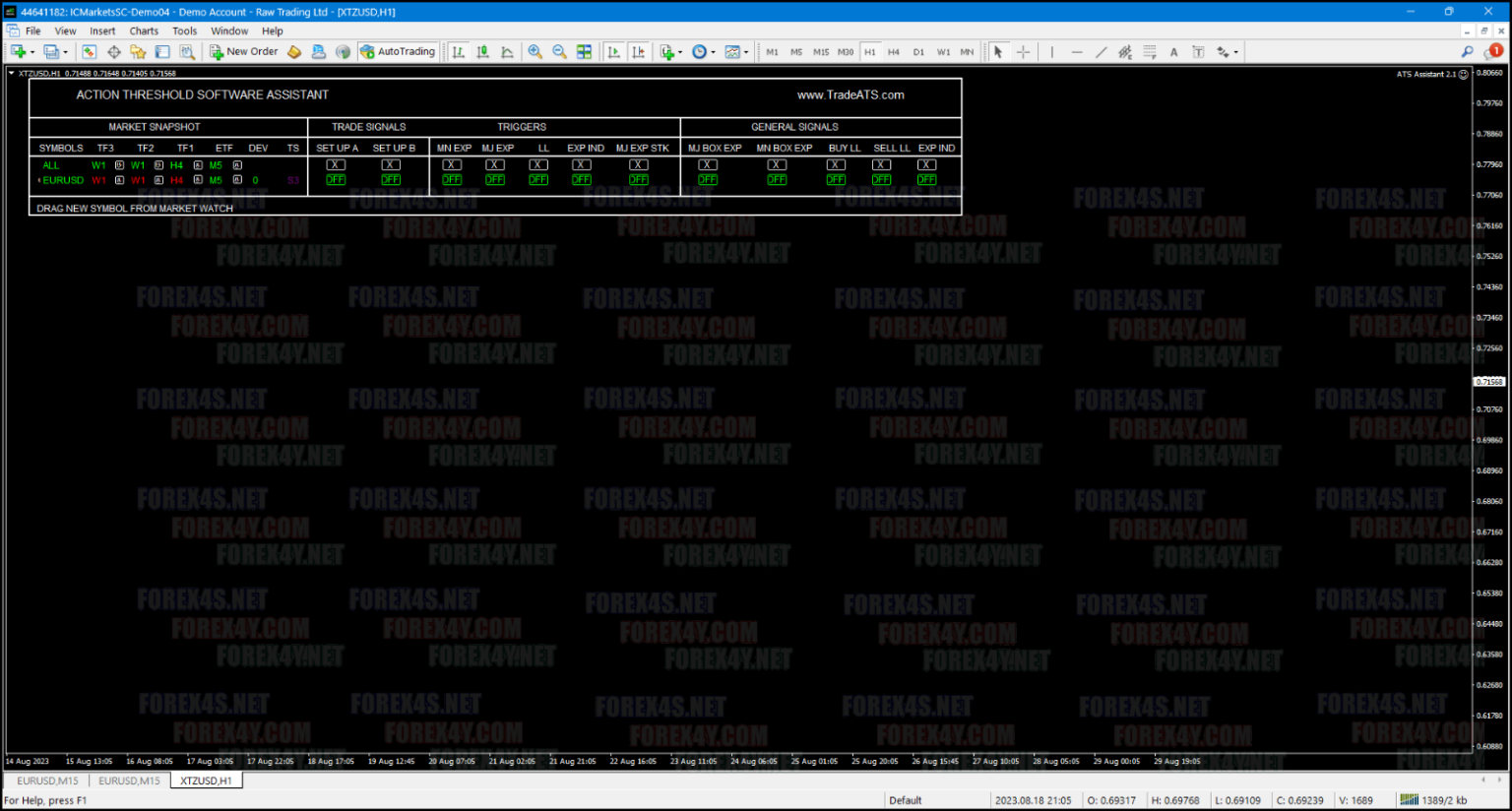Screen dimensions: 1512x811
Task: Select the crosshair tool
Action: 1024,52
